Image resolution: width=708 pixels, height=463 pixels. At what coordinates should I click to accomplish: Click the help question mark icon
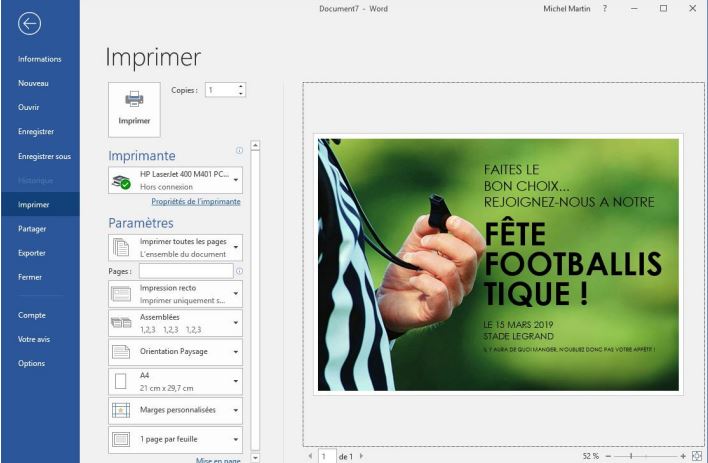pos(605,8)
